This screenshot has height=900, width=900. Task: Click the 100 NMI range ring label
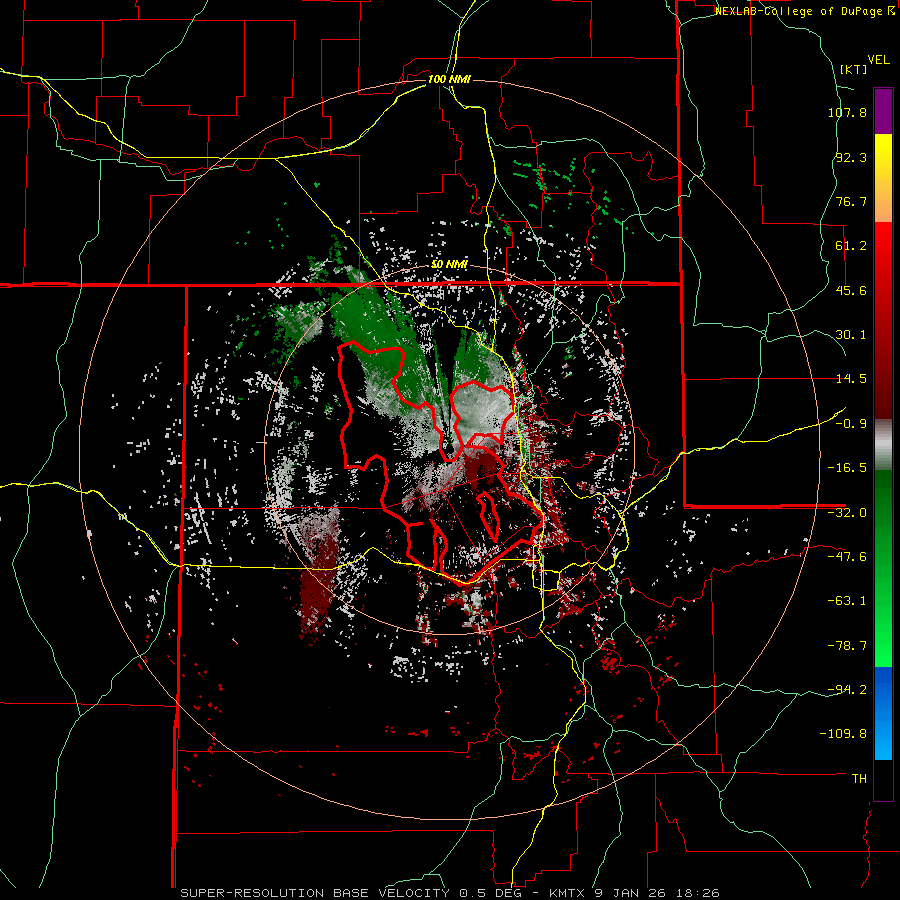(x=449, y=79)
